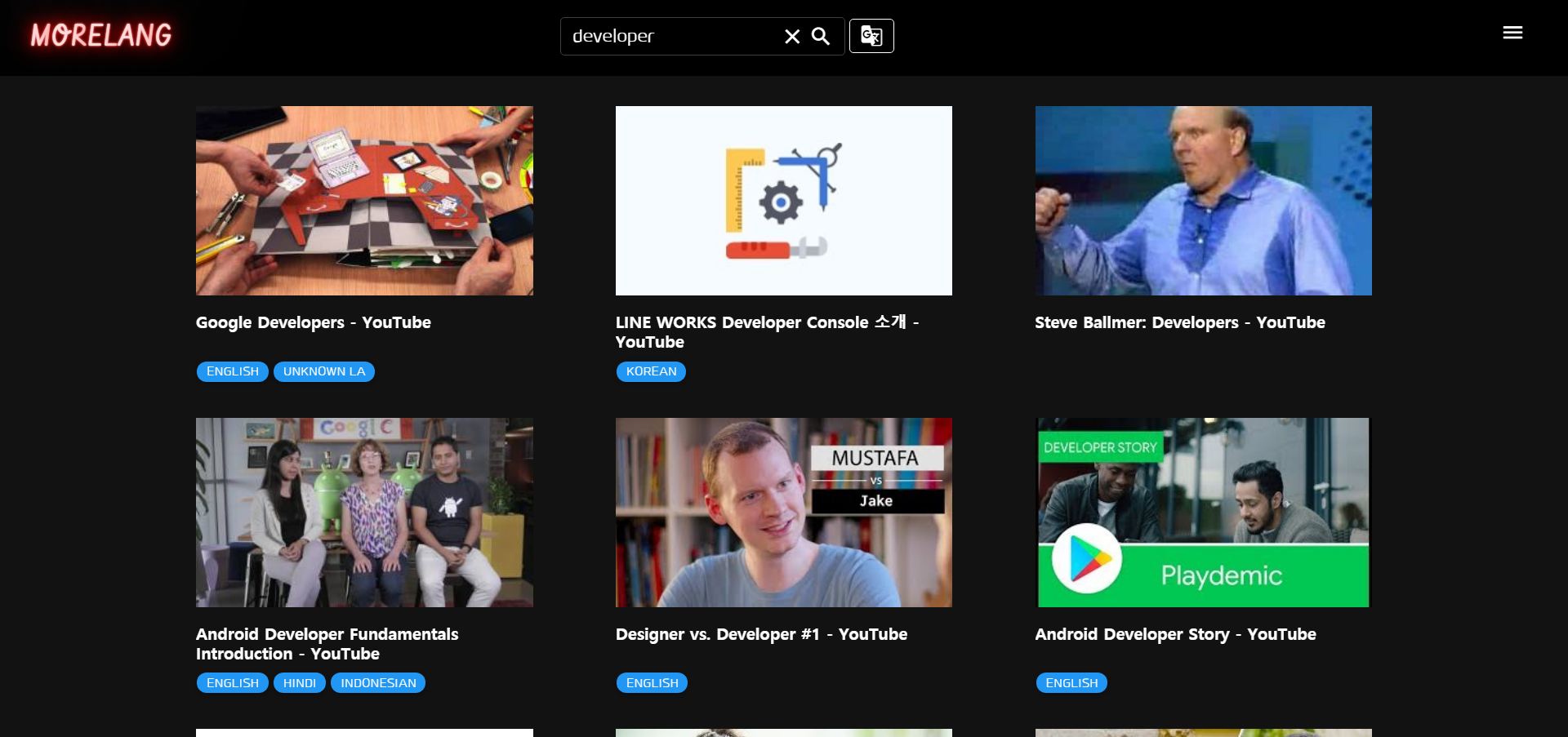Image resolution: width=1568 pixels, height=737 pixels.
Task: Click 'LINE WORKS Developer Console' title link
Action: pyautogui.click(x=768, y=332)
